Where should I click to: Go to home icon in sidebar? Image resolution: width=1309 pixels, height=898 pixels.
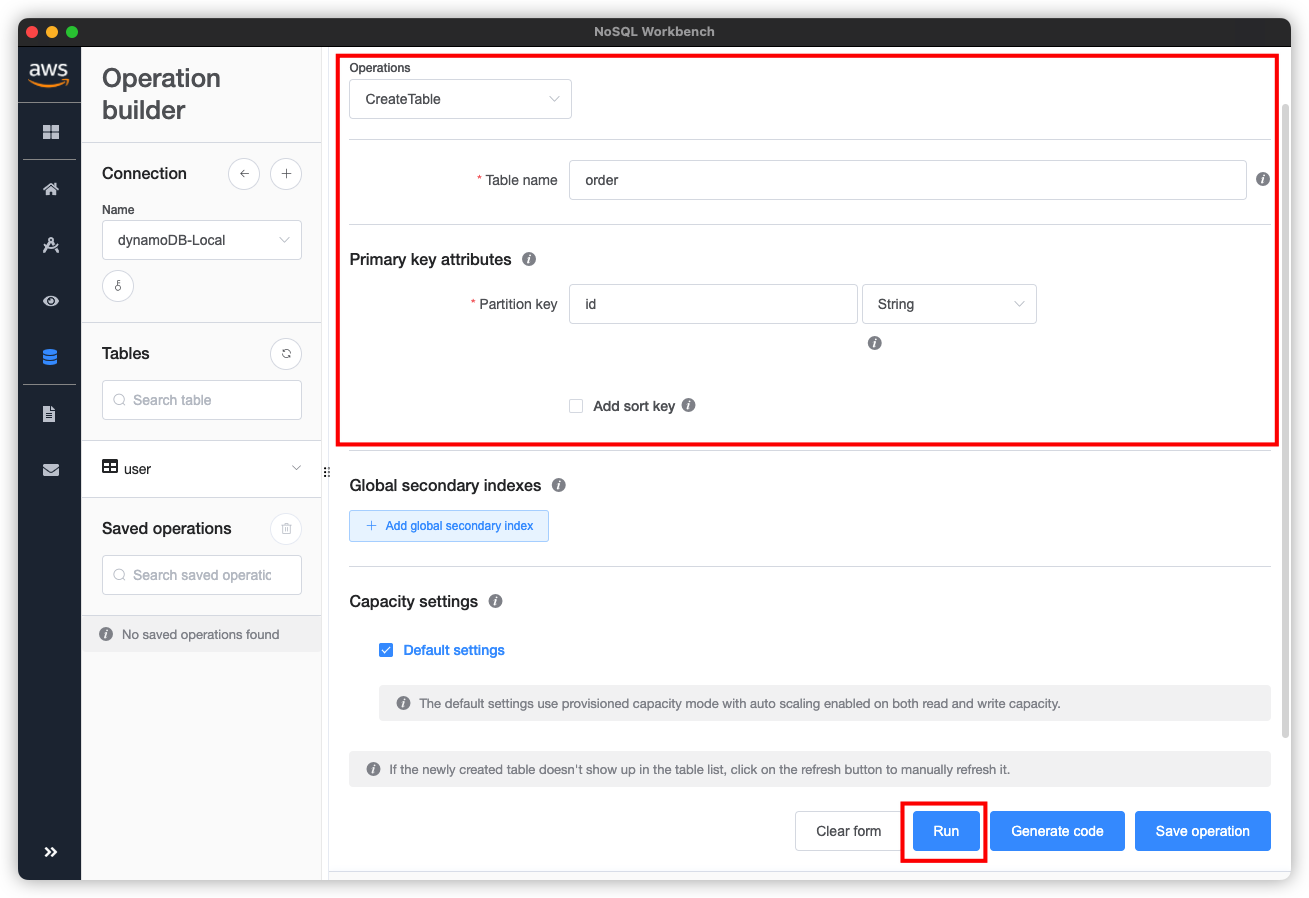(50, 189)
